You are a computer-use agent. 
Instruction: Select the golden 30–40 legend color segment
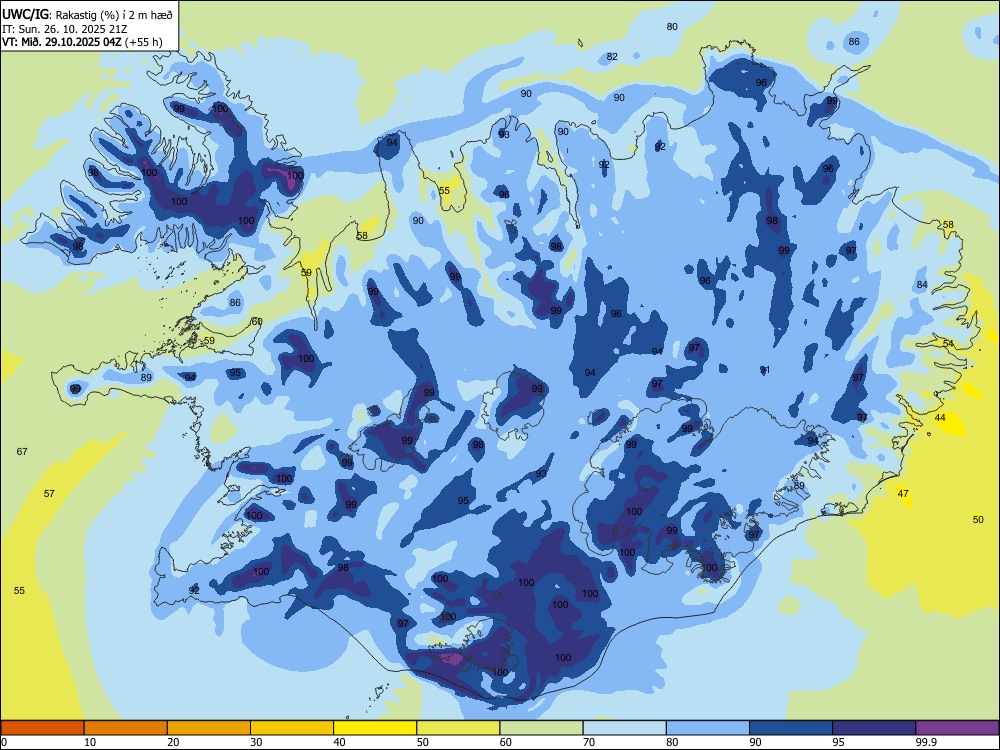pyautogui.click(x=292, y=728)
